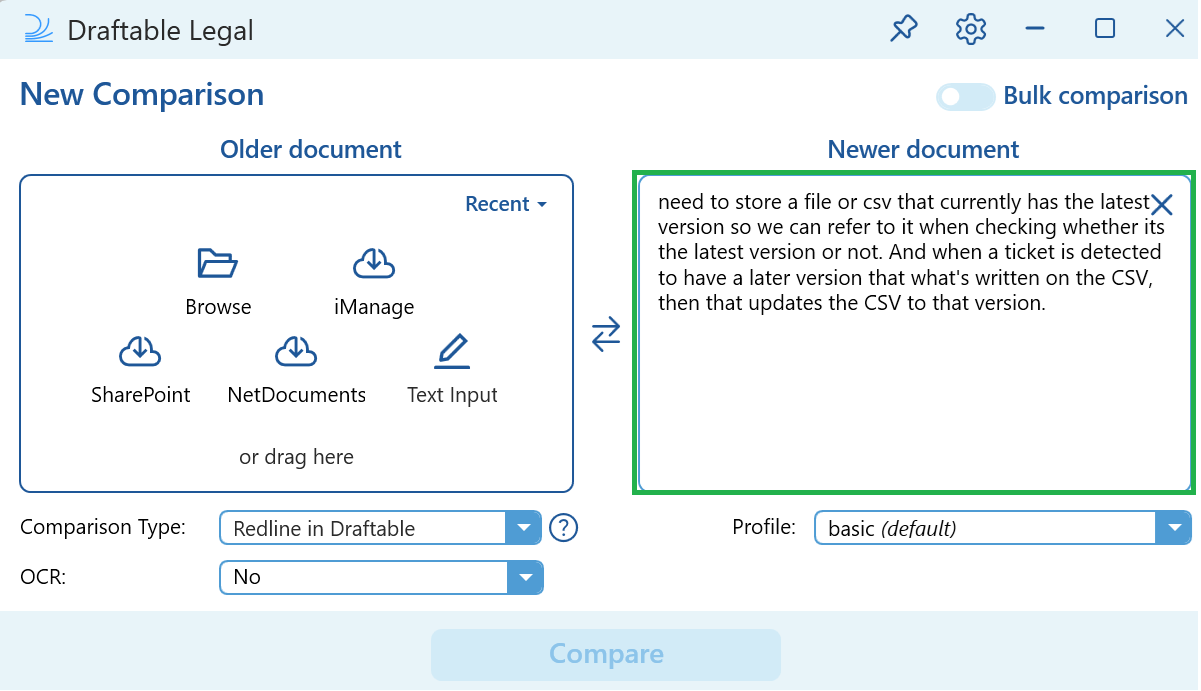Click the New Comparison heading
This screenshot has height=691, width=1201.
(141, 93)
